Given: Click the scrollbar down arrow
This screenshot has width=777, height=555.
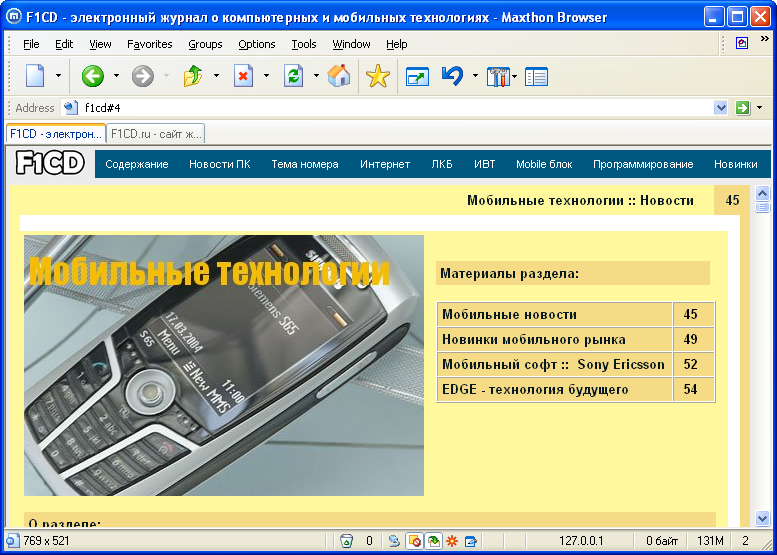Looking at the screenshot, I should pyautogui.click(x=763, y=518).
